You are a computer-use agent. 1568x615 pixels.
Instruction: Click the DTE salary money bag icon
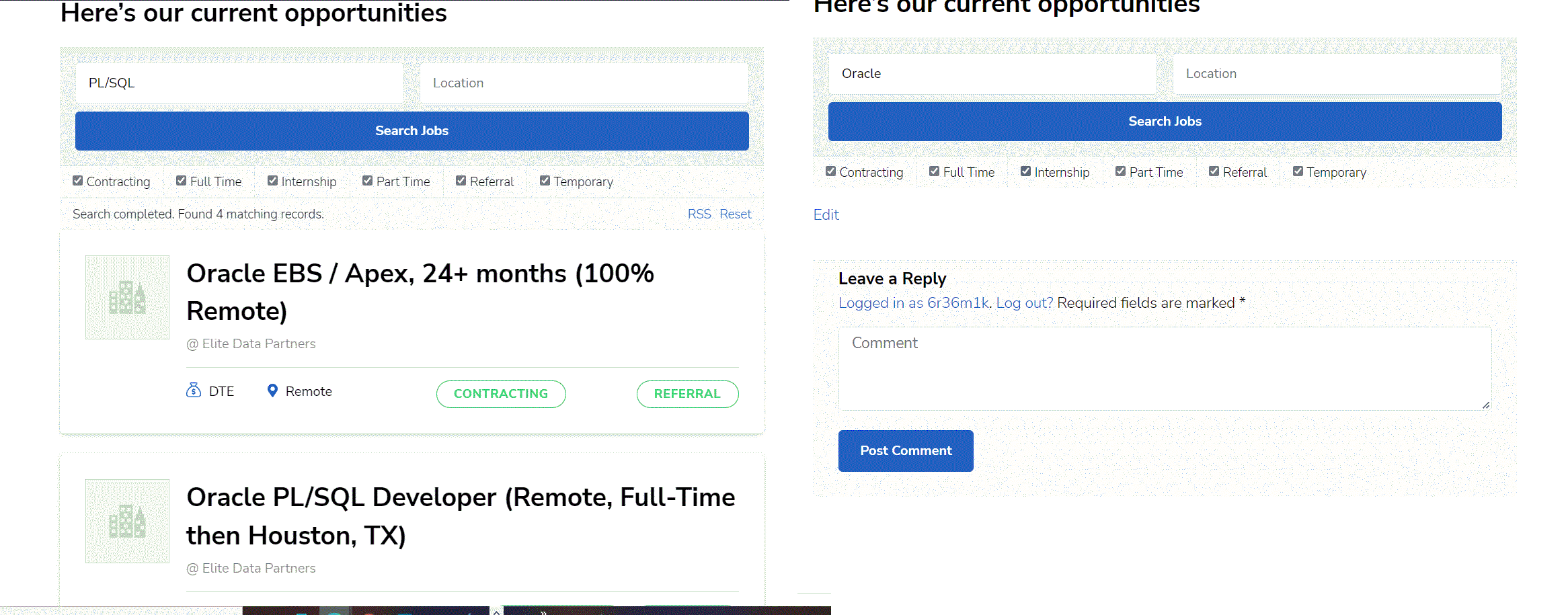tap(194, 391)
